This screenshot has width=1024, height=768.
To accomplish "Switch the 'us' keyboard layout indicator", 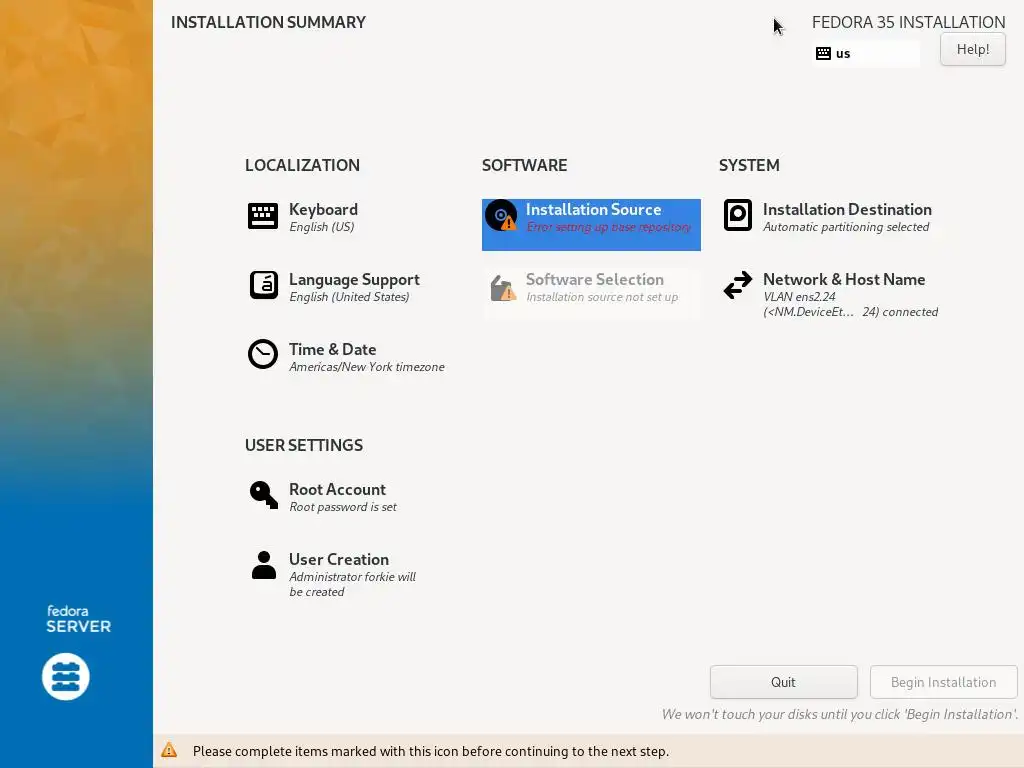I will [866, 54].
